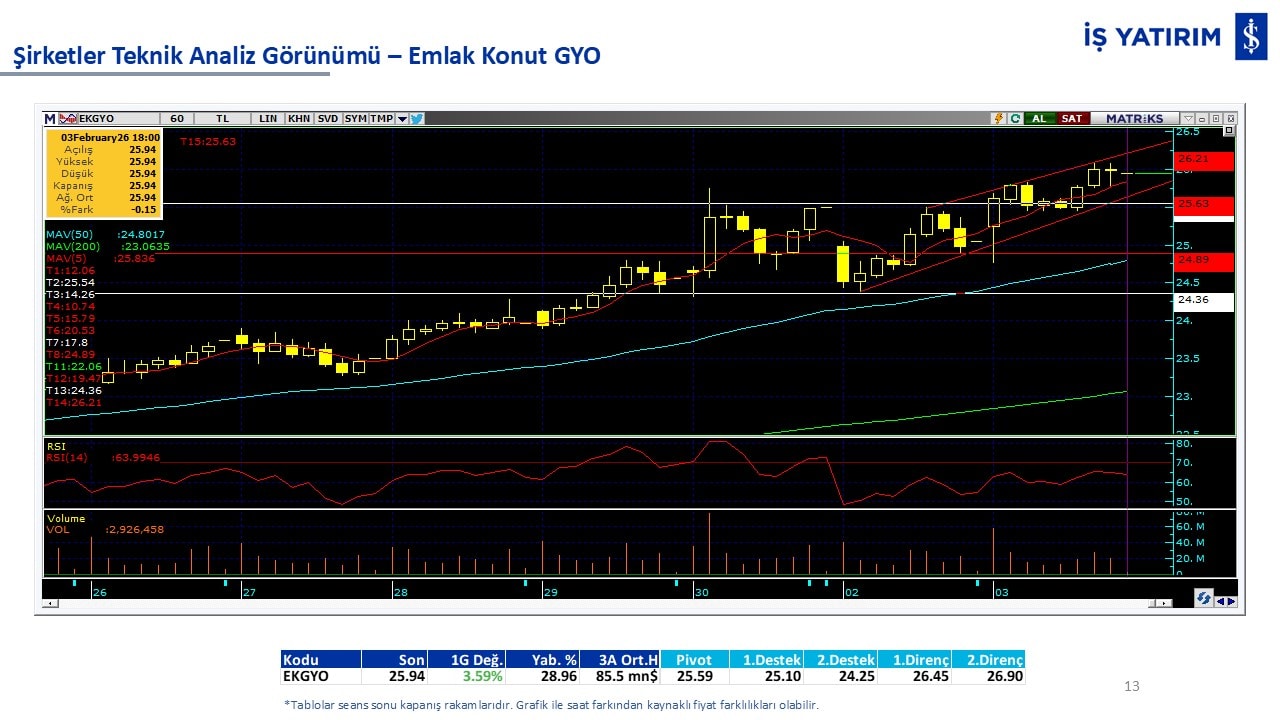The image size is (1280, 720).
Task: Click the horizontal scrollbar left arrow
Action: click(x=52, y=603)
